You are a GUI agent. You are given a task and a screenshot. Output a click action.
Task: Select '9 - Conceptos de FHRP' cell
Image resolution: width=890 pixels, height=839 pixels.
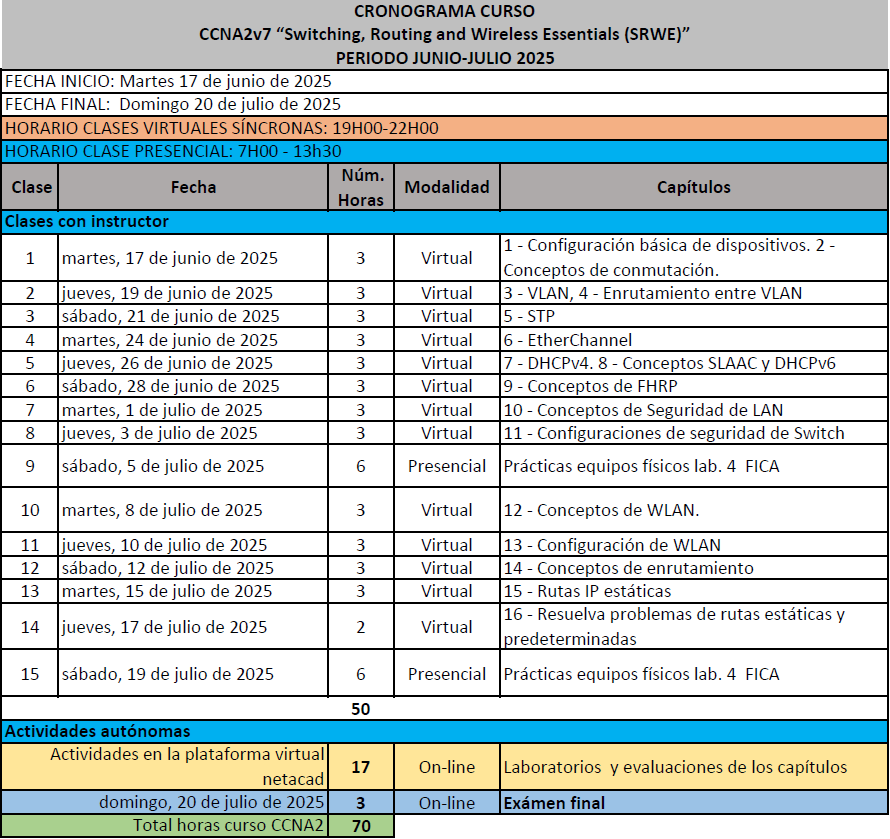point(694,386)
